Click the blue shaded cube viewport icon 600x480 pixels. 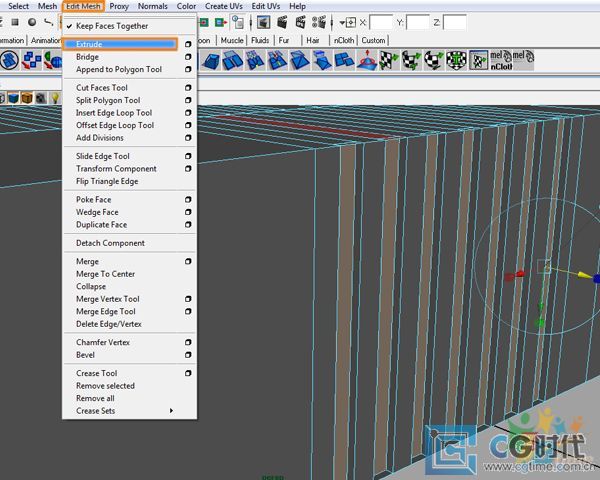13,98
